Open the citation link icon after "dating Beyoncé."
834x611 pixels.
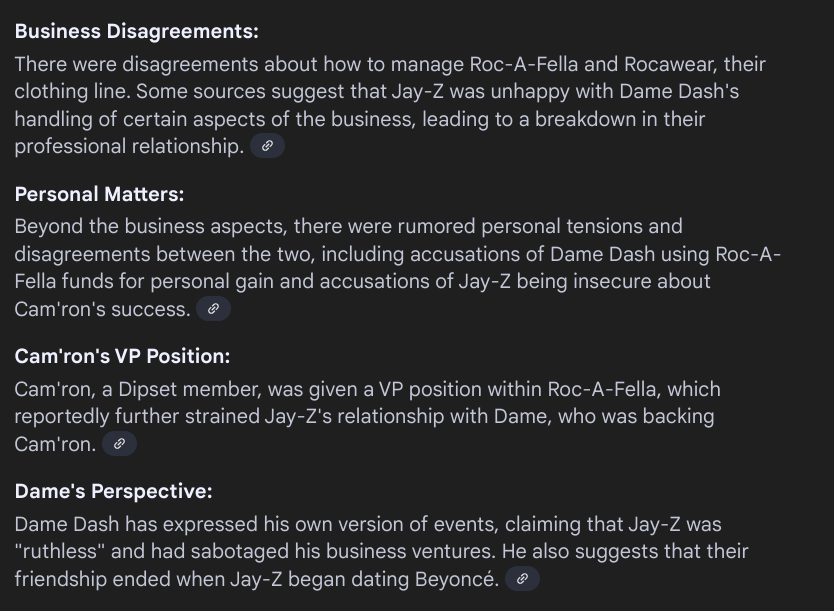point(522,579)
